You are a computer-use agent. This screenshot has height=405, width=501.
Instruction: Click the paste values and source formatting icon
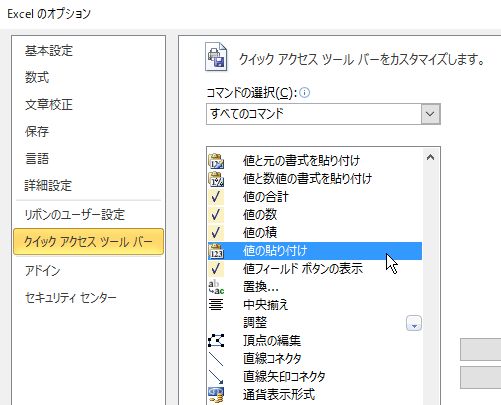216,161
